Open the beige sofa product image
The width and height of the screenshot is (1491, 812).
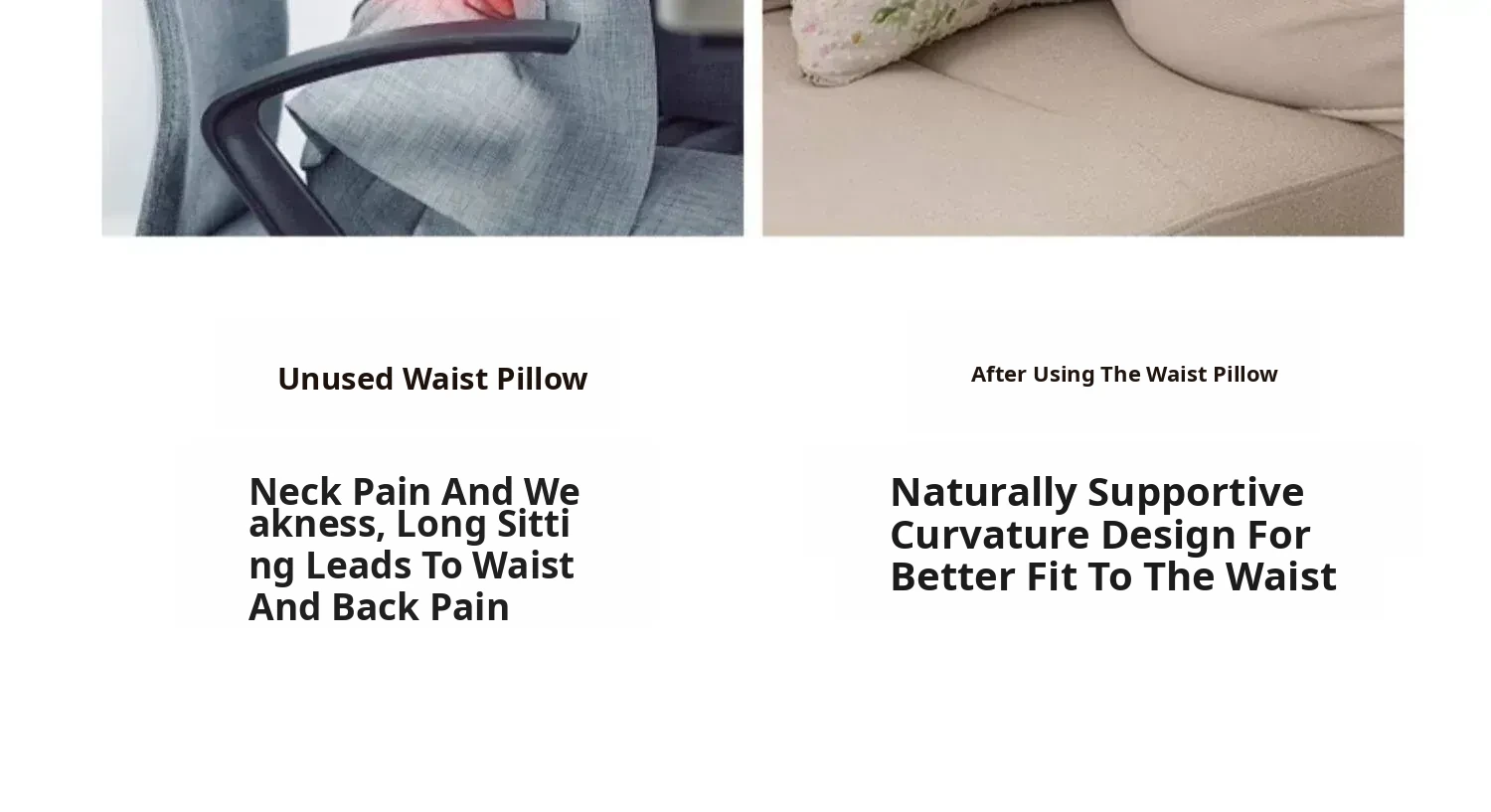(1083, 117)
